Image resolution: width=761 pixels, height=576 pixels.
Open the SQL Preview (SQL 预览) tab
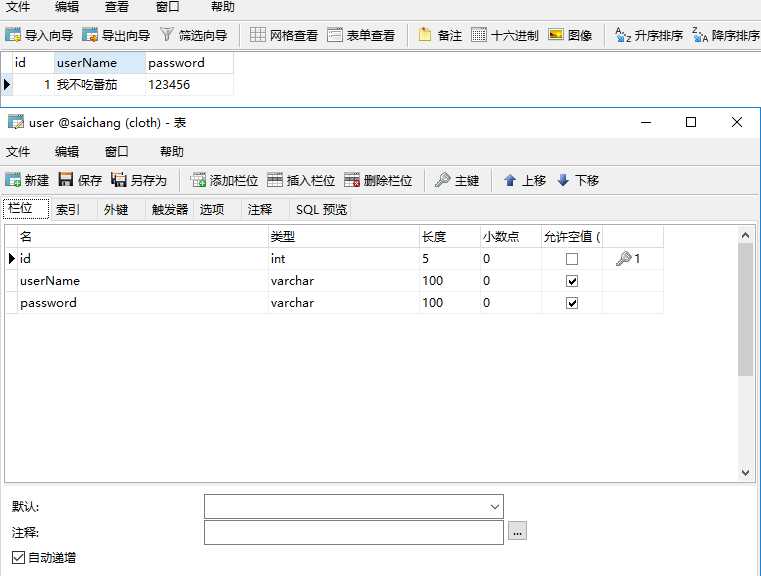point(321,209)
